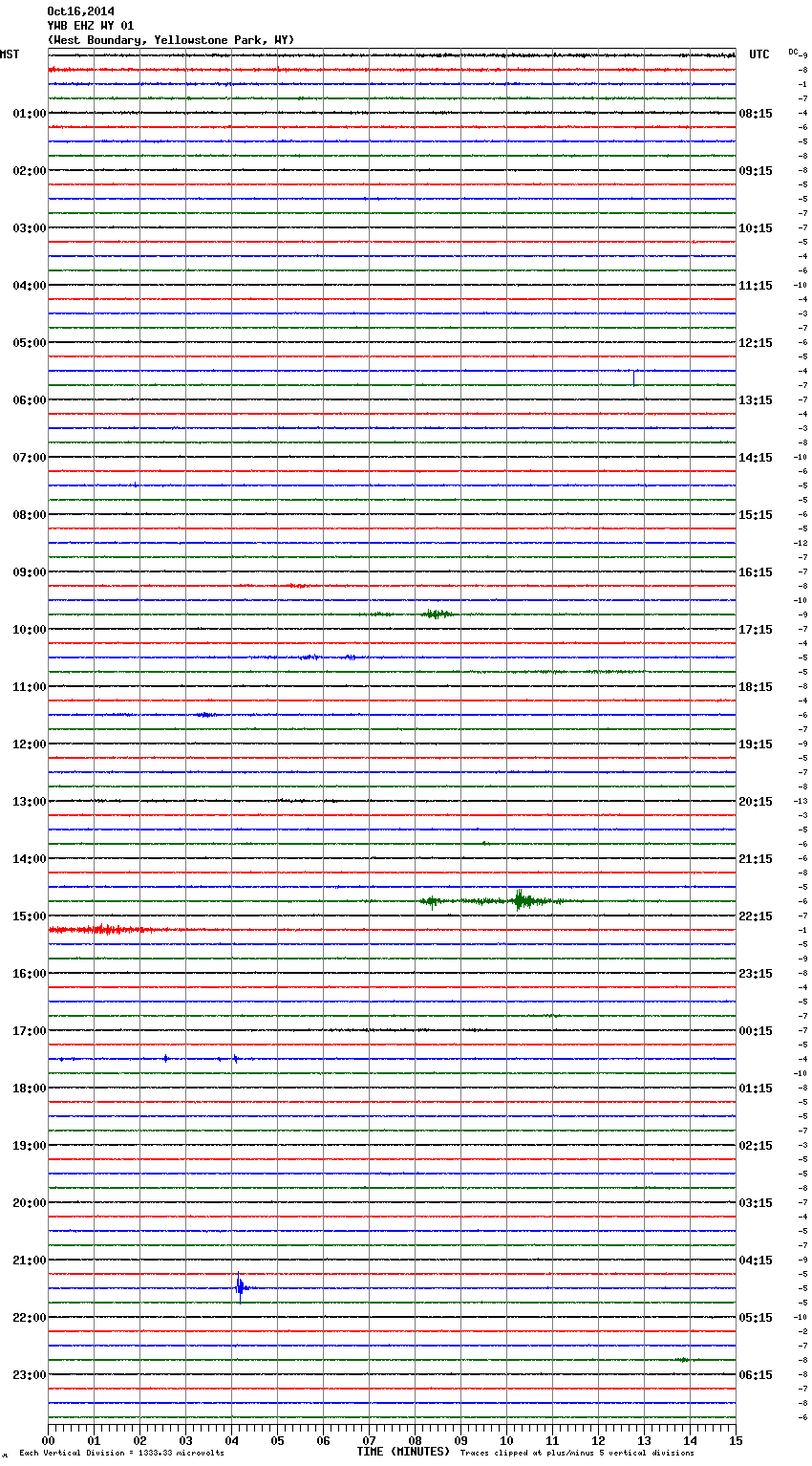The width and height of the screenshot is (812, 1466).
Task: Select the 14:15 UTC time label
Action: 756,458
